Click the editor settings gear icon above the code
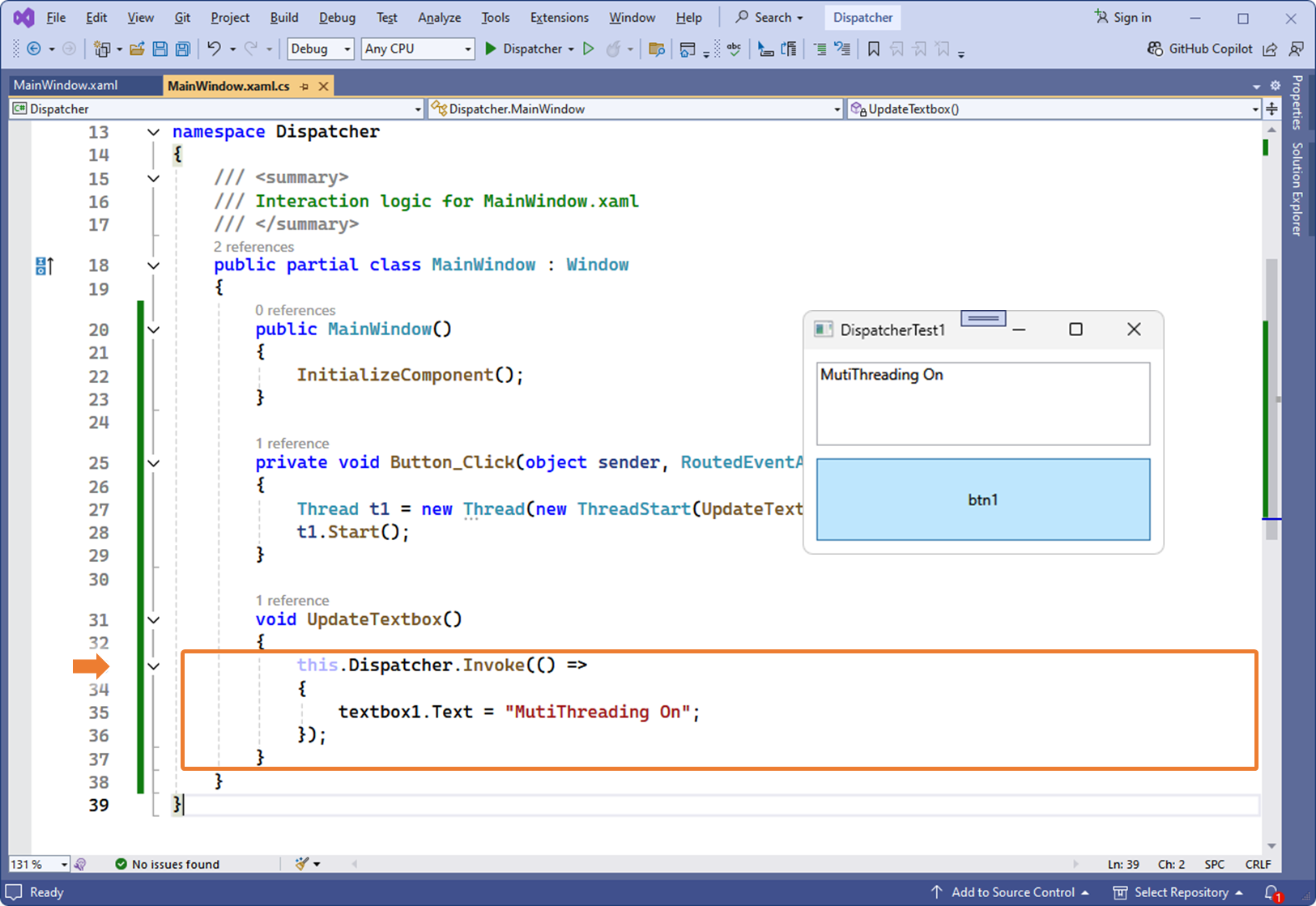The width and height of the screenshot is (1316, 906). 1275,85
